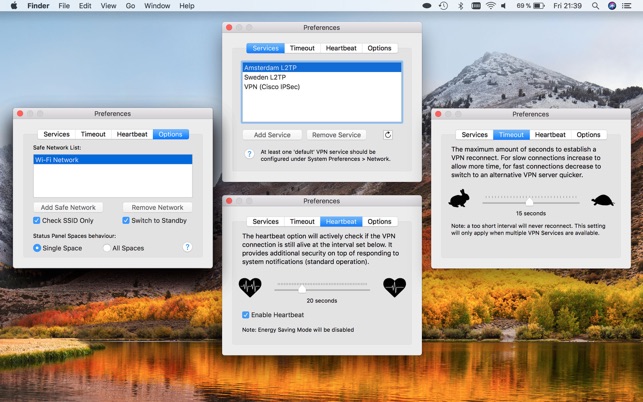Uncheck Enable Heartbeat
Image resolution: width=643 pixels, height=402 pixels.
tap(246, 315)
